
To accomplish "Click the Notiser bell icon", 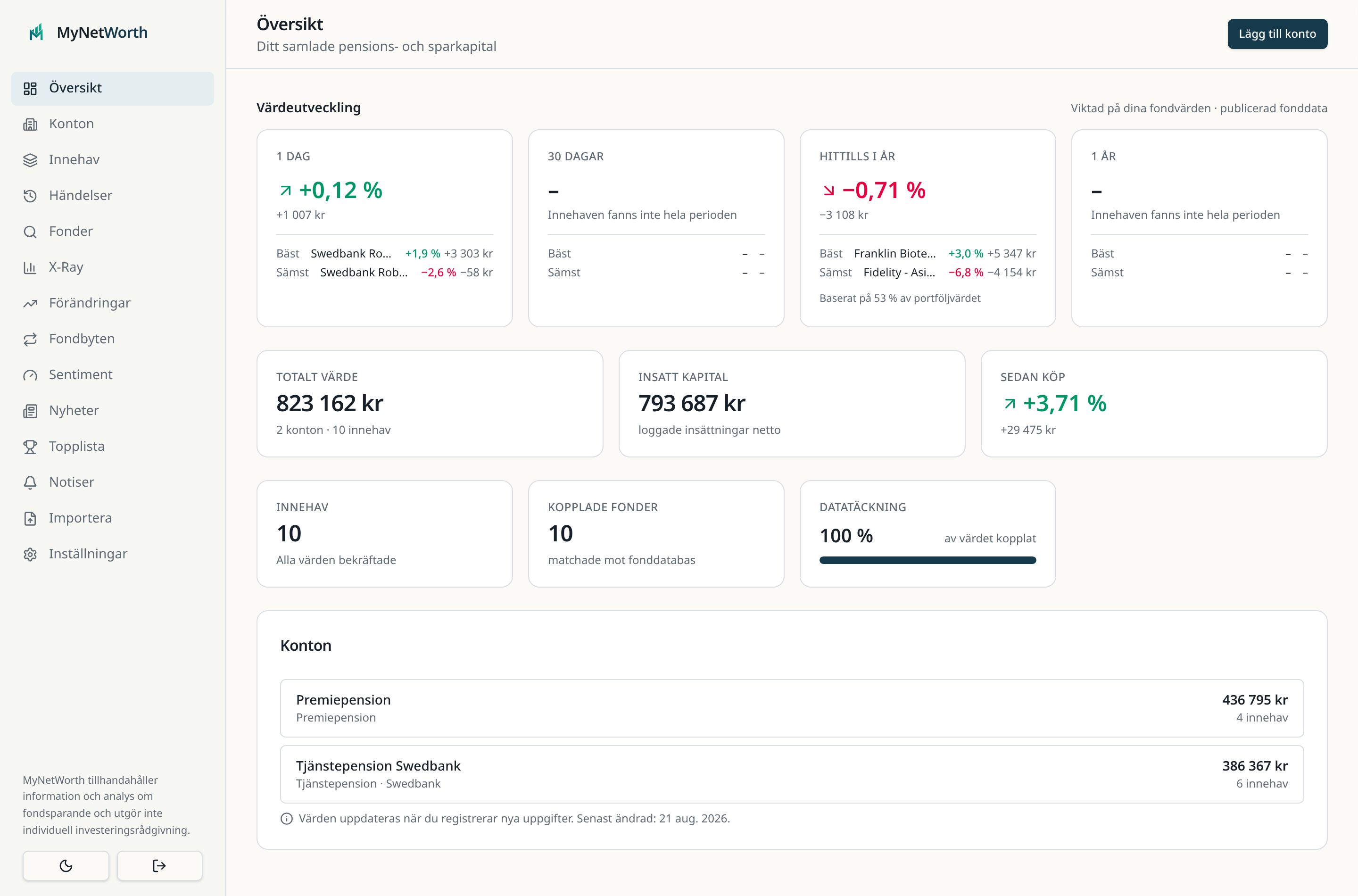I will pyautogui.click(x=30, y=483).
